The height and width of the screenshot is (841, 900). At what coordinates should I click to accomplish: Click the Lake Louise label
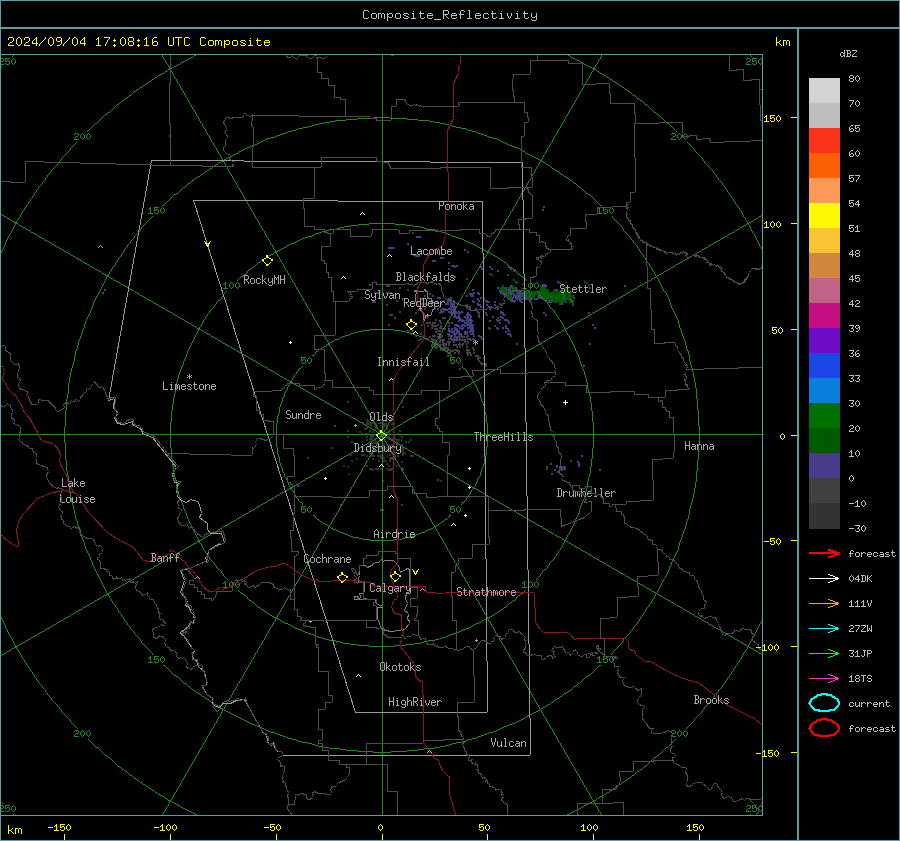[77, 491]
